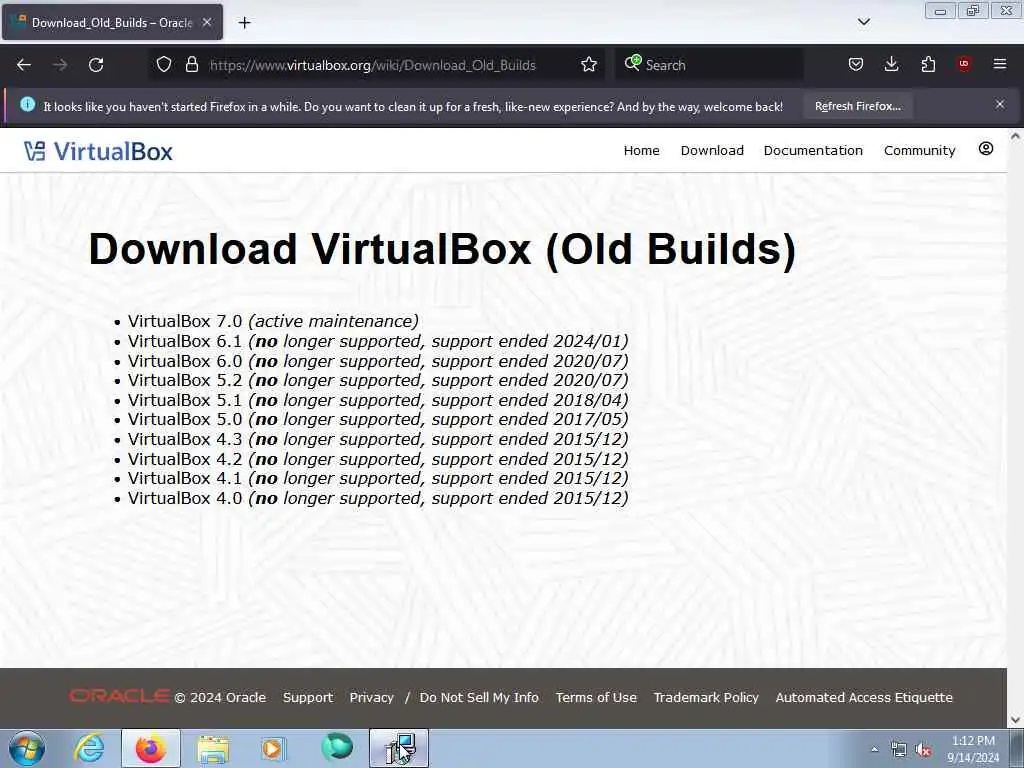Open the Firefox hamburger menu
This screenshot has width=1024, height=768.
(999, 64)
